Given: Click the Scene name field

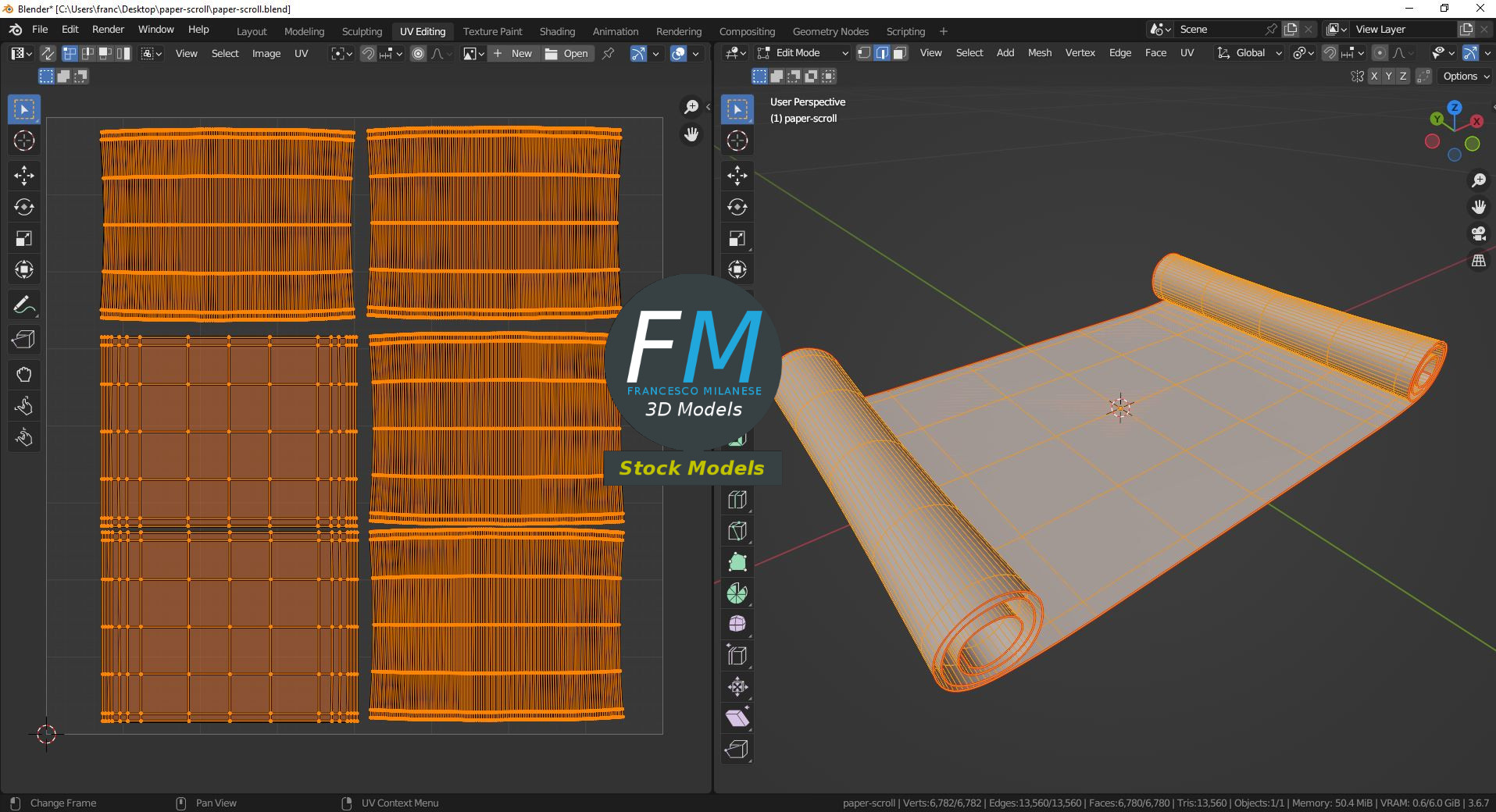Looking at the screenshot, I should (x=1219, y=29).
